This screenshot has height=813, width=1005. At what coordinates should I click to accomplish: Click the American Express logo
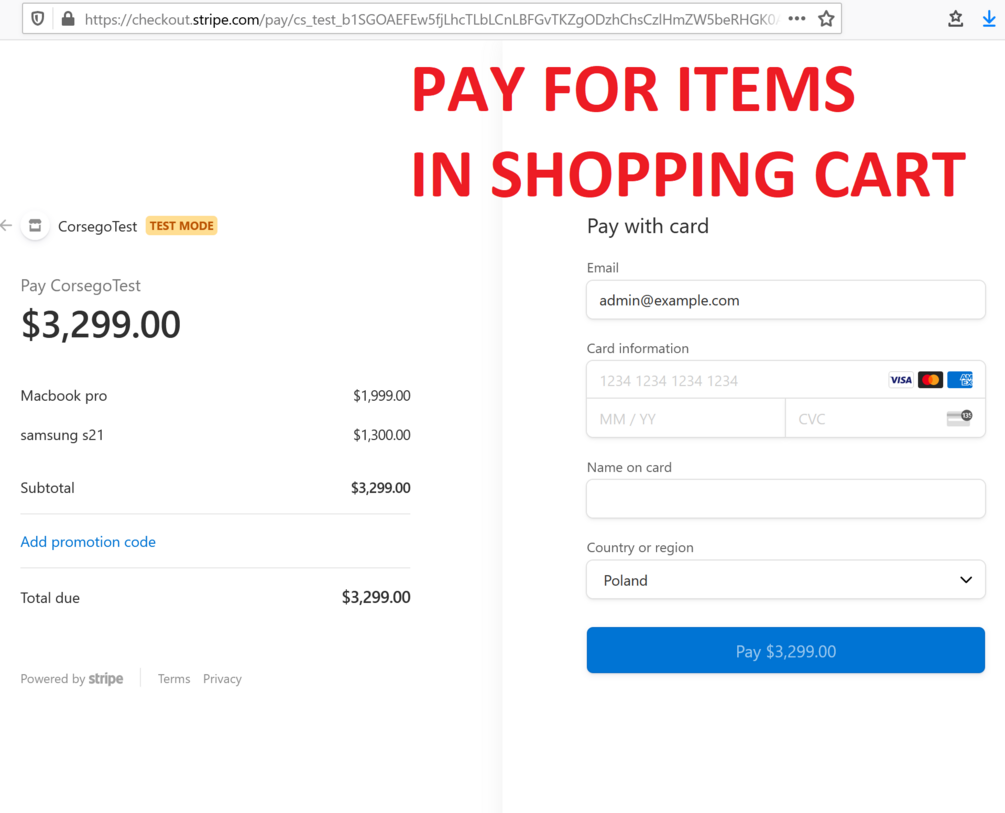coord(960,380)
